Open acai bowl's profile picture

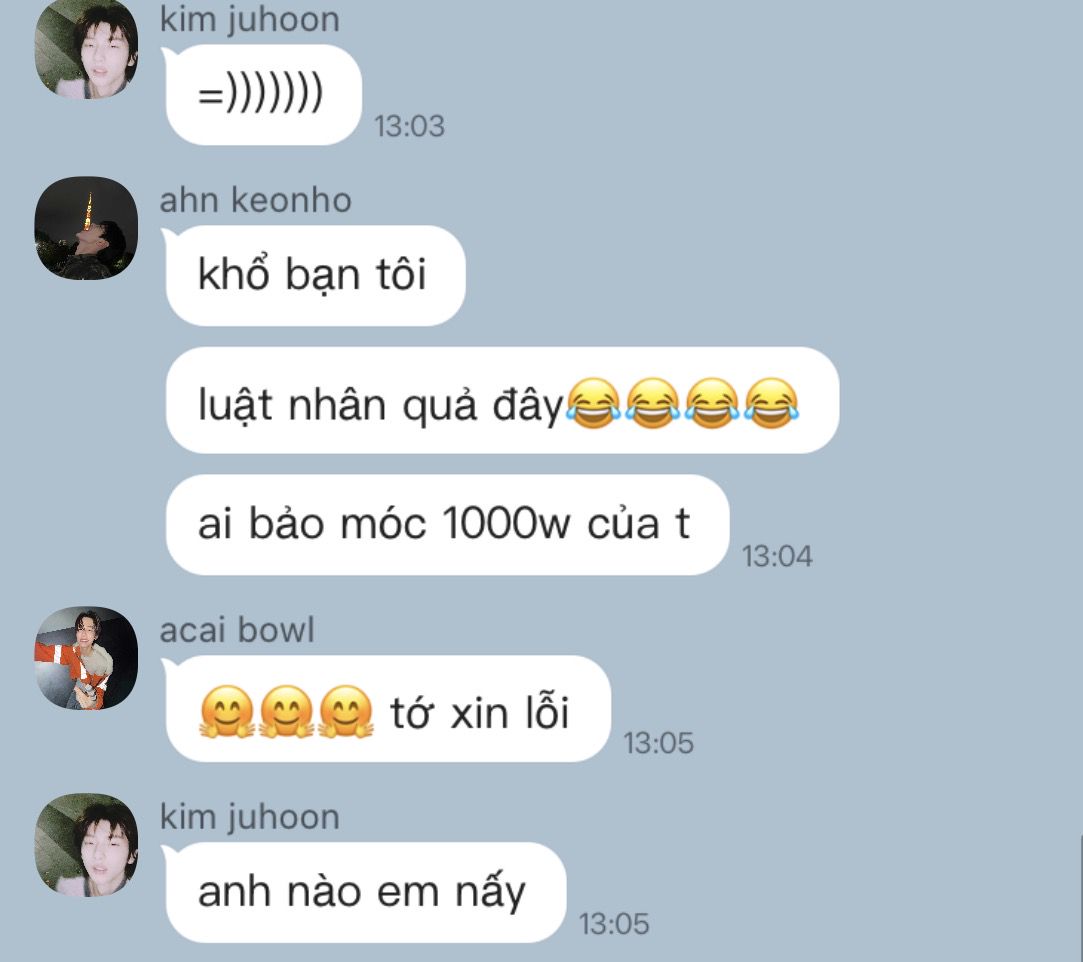[86, 658]
